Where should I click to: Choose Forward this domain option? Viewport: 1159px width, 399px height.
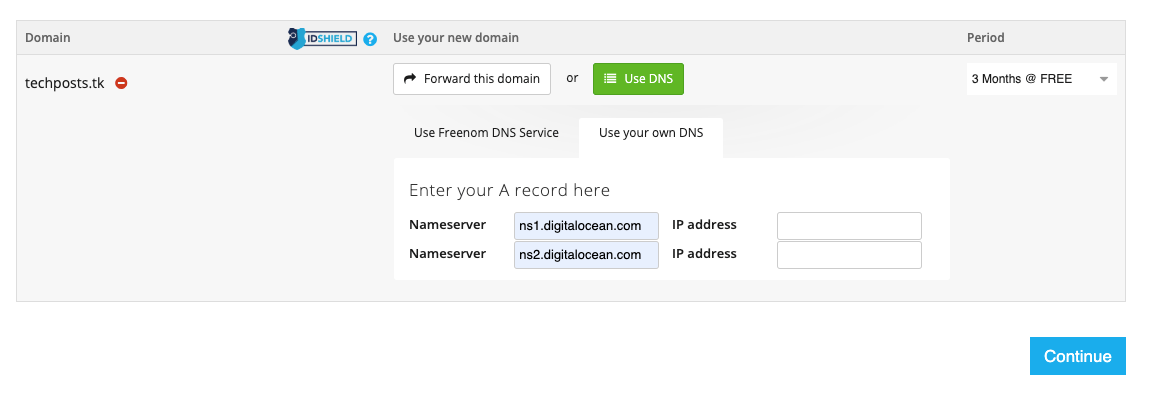(x=472, y=79)
